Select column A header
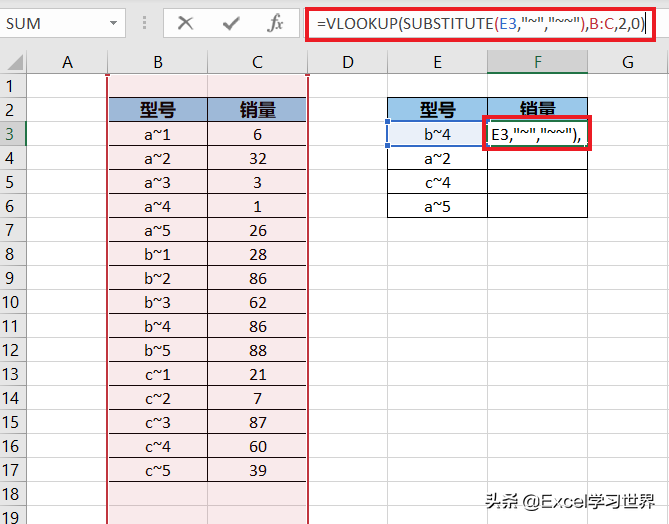The image size is (669, 524). 67,62
